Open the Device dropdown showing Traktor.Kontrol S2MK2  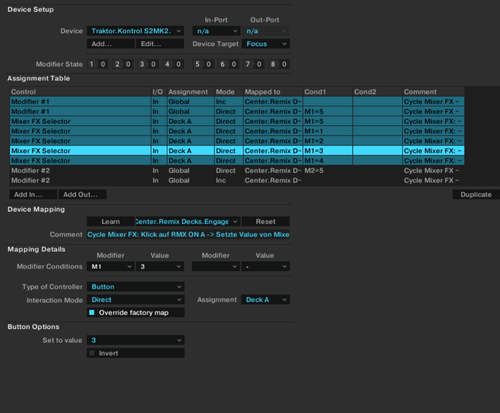135,31
